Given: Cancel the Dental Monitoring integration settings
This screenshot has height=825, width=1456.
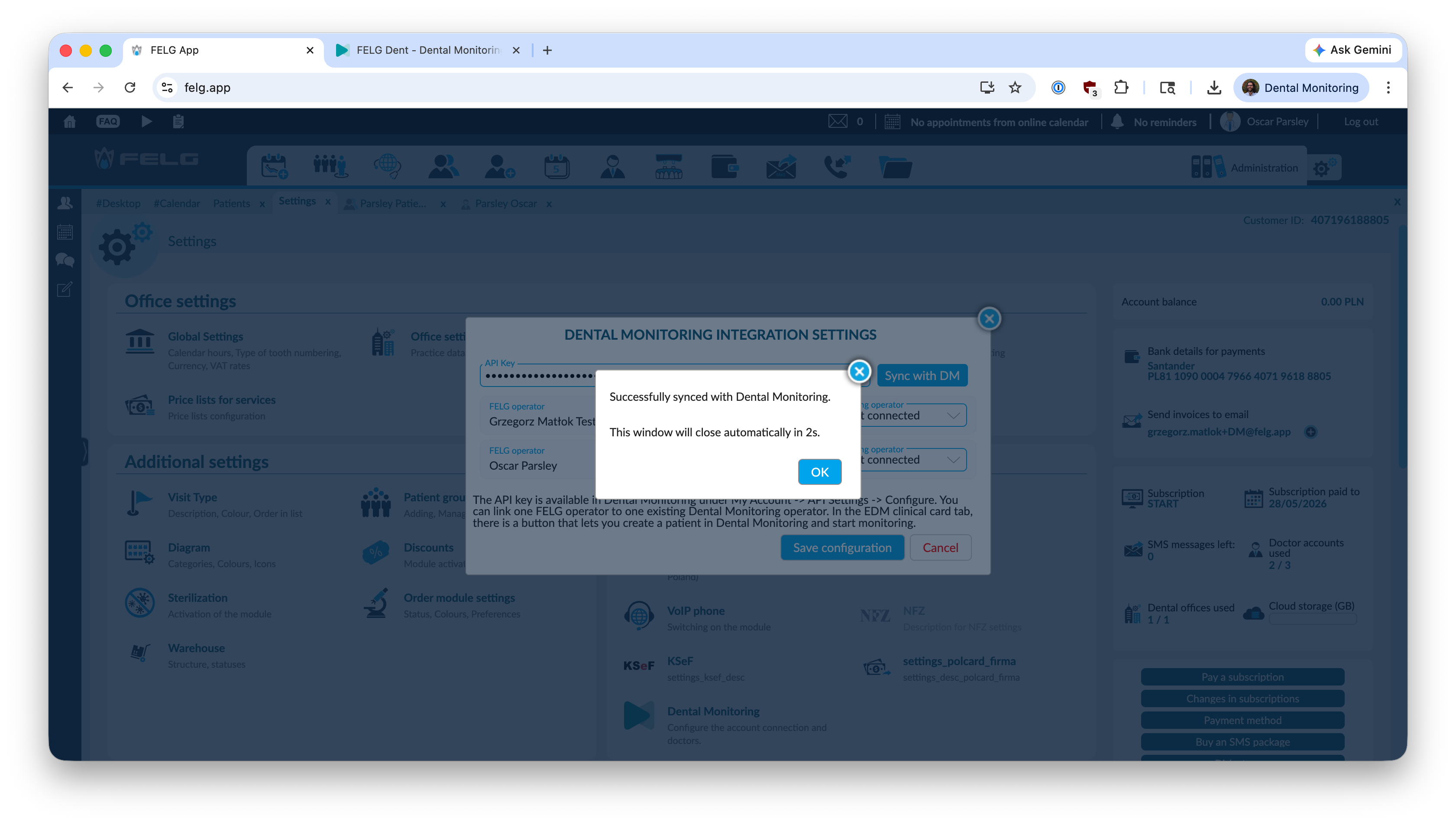Looking at the screenshot, I should pos(940,547).
